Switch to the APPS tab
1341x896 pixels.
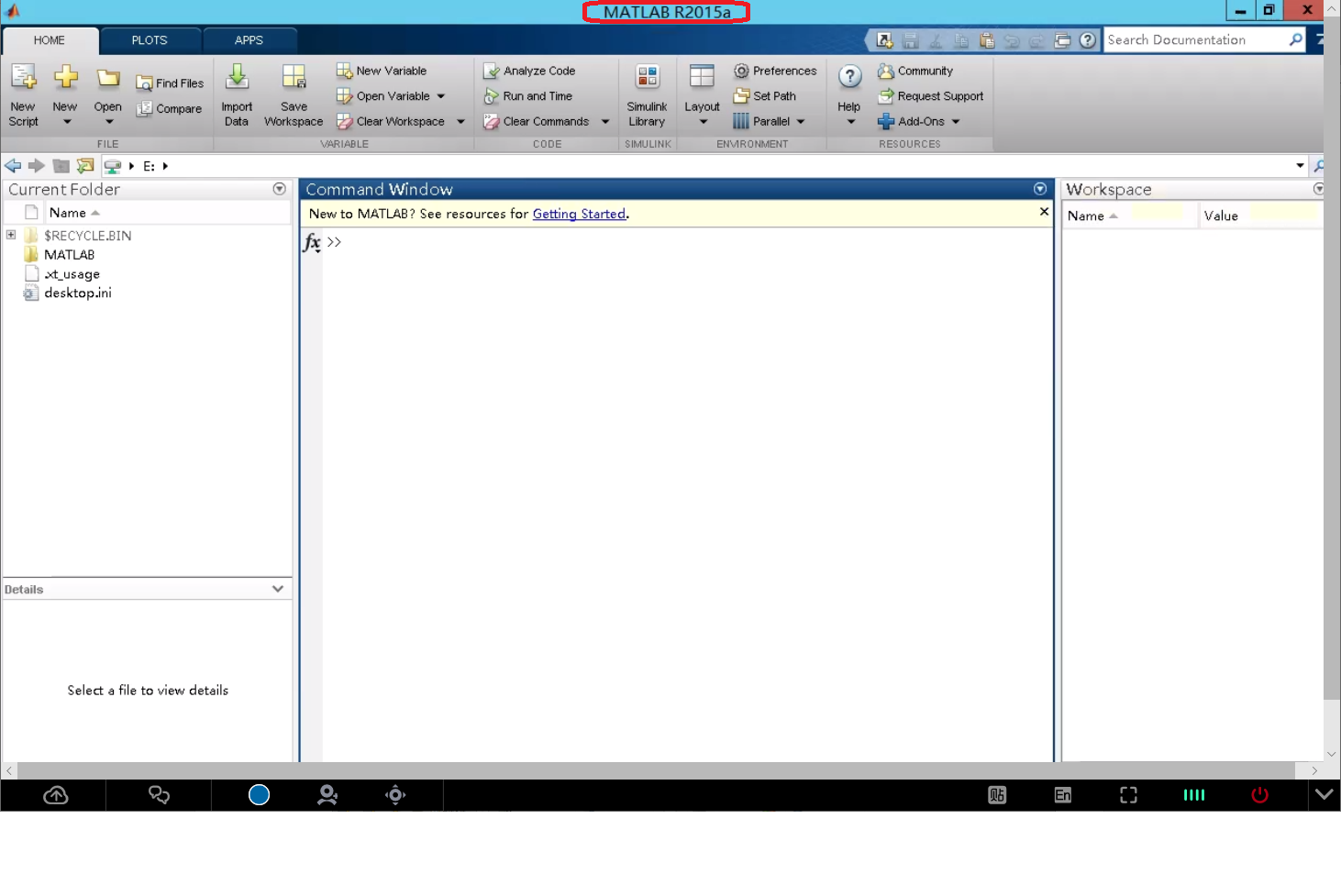click(x=249, y=40)
